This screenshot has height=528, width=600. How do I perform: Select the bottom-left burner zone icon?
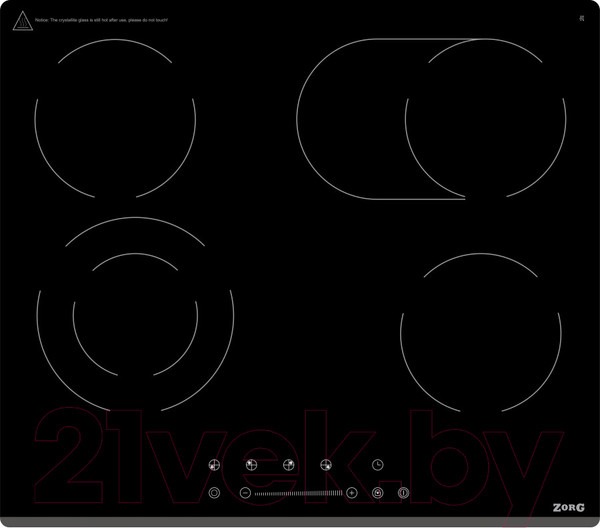click(x=213, y=464)
